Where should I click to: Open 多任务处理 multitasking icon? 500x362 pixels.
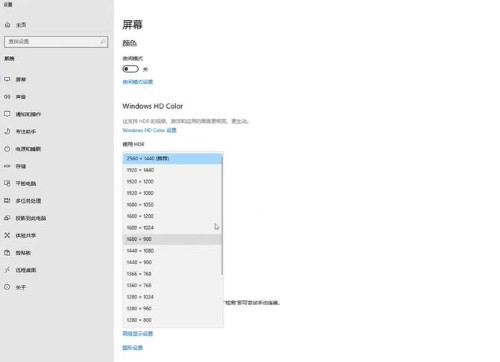(x=7, y=201)
